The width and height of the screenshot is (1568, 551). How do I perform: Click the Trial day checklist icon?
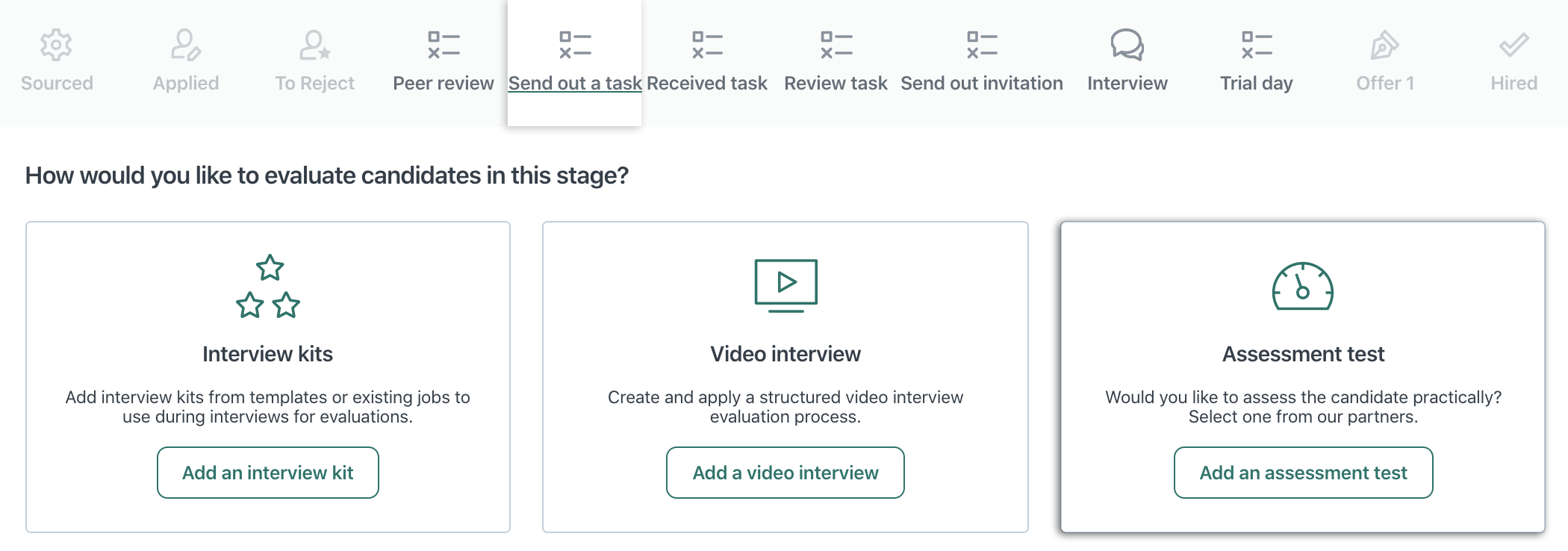coord(1257,45)
